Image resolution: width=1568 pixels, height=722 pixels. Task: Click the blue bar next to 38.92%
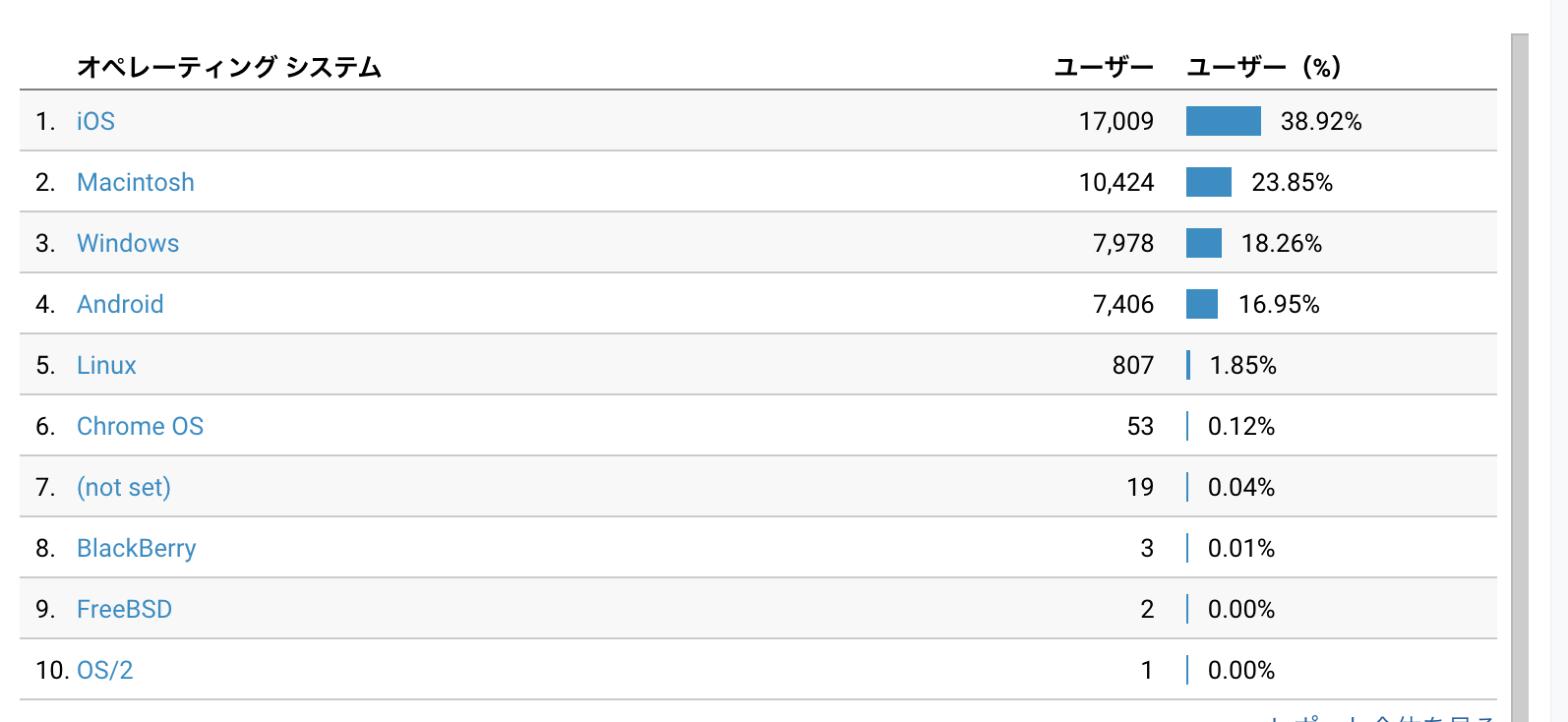click(1223, 121)
